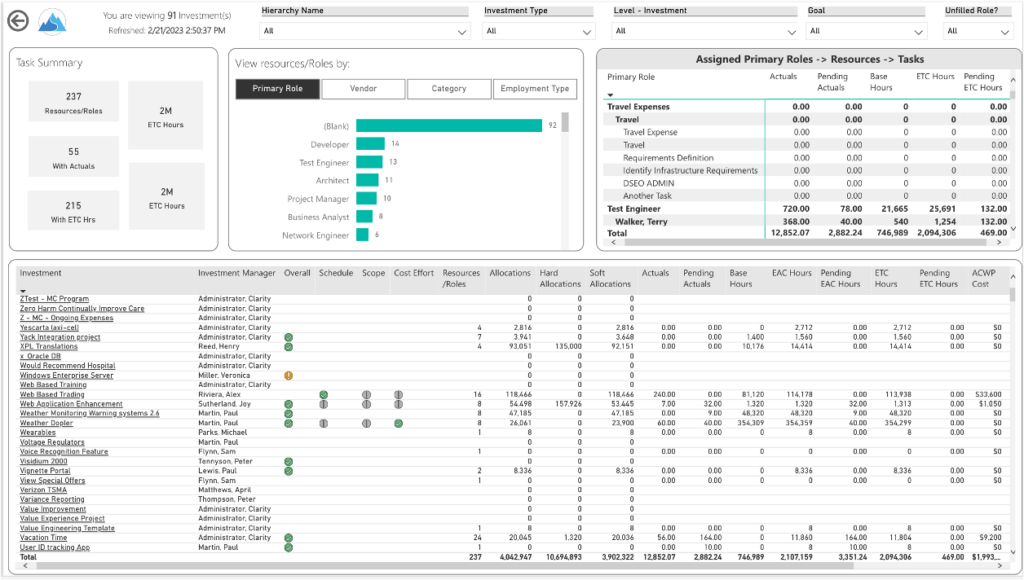Click the Test Engineer row in roles table

(x=807, y=209)
